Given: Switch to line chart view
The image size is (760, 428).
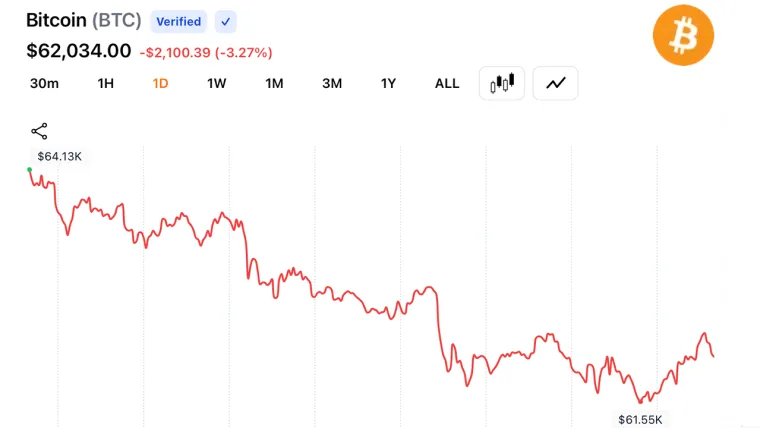Looking at the screenshot, I should click(x=555, y=83).
